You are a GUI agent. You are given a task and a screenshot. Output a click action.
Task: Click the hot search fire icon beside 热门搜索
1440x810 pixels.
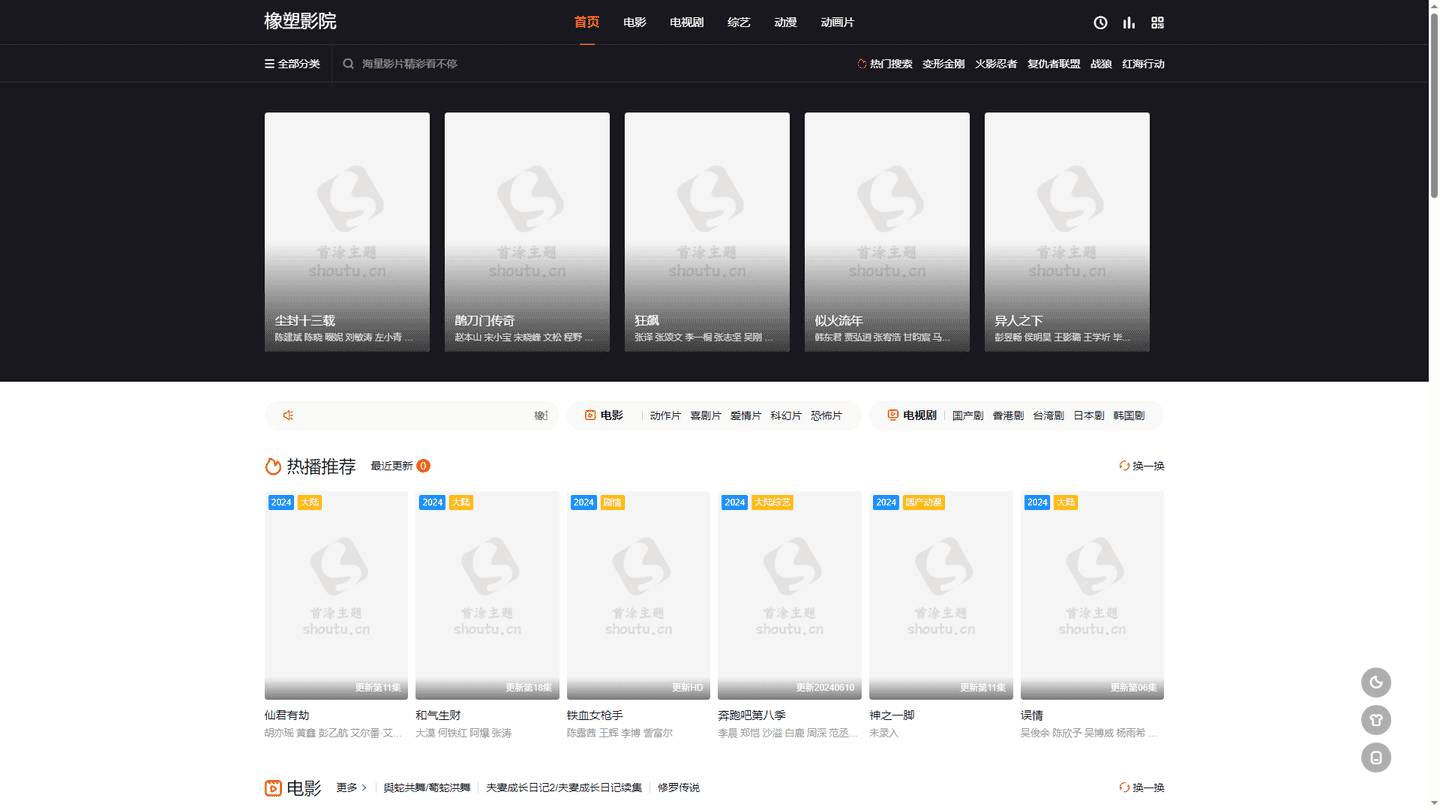click(x=862, y=63)
